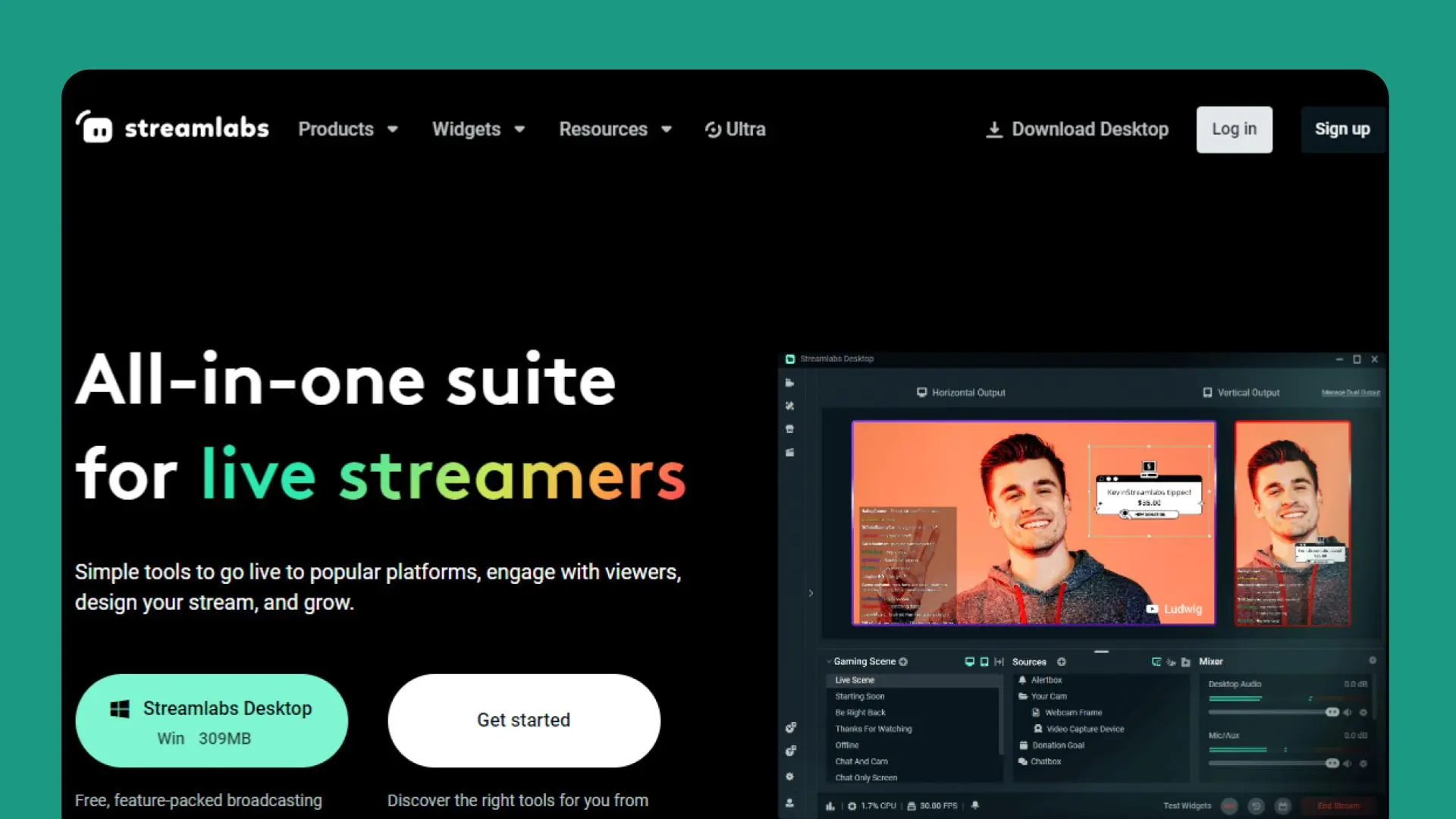Viewport: 1456px width, 819px height.
Task: Select the Starting Soon scene
Action: click(x=860, y=696)
